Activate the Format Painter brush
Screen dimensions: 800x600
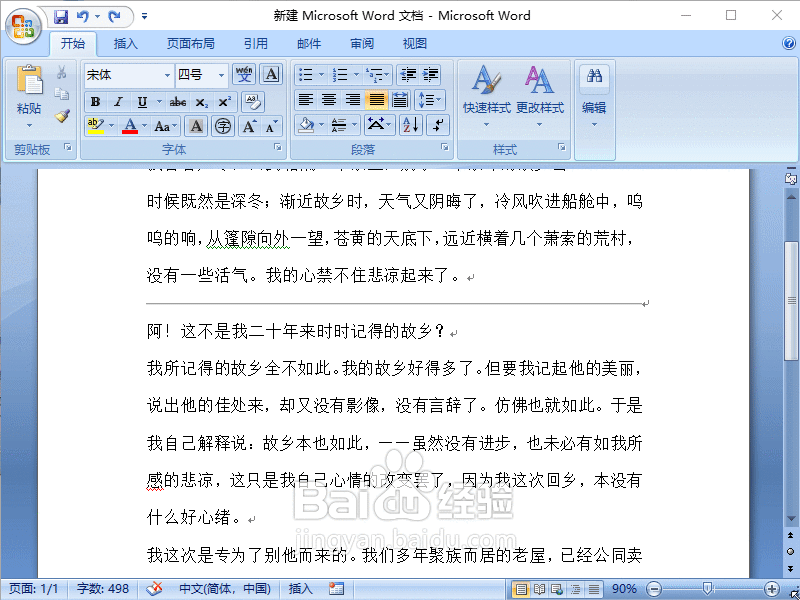click(62, 116)
